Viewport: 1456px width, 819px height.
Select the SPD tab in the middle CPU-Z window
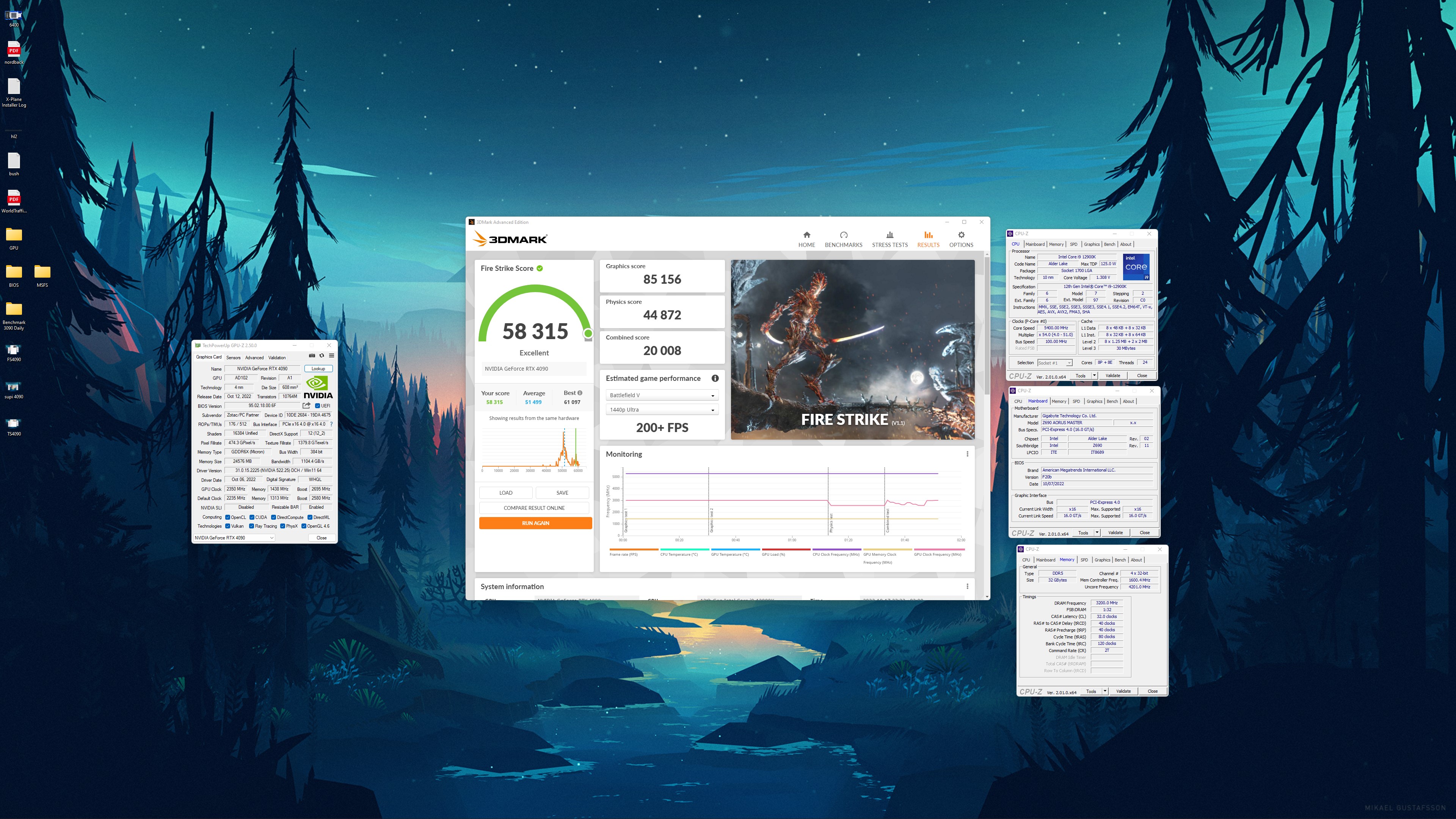click(1076, 402)
